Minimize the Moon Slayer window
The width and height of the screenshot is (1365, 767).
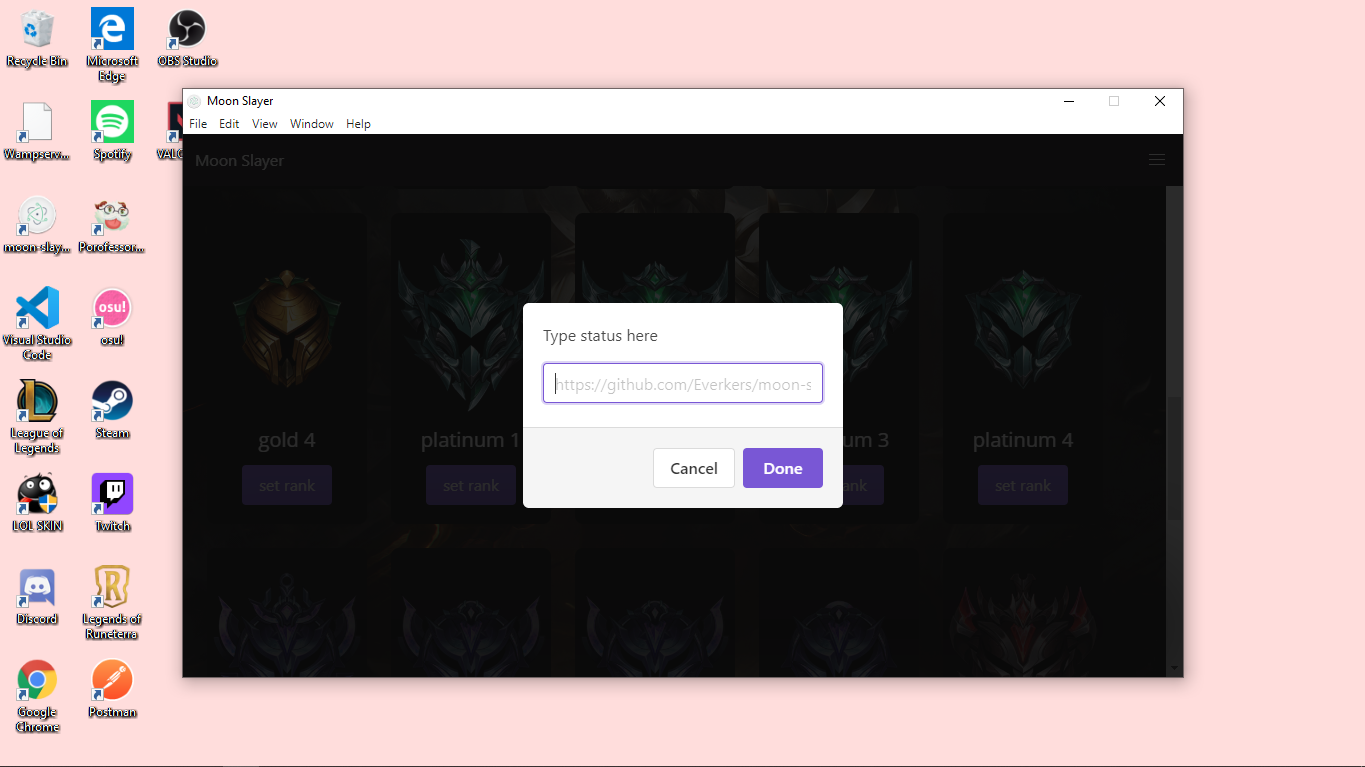pyautogui.click(x=1069, y=101)
